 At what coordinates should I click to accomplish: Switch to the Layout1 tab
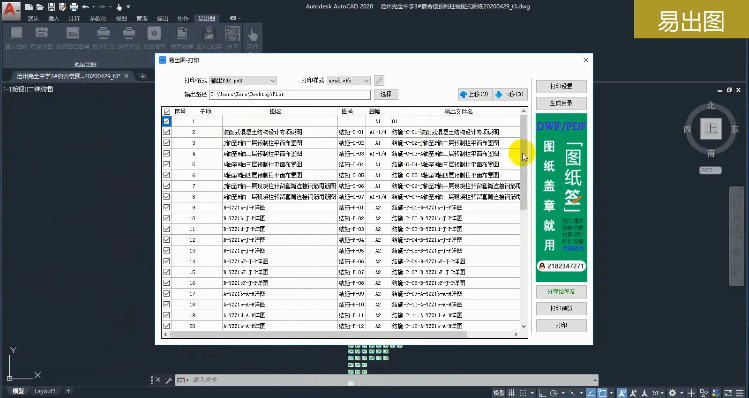coord(45,391)
